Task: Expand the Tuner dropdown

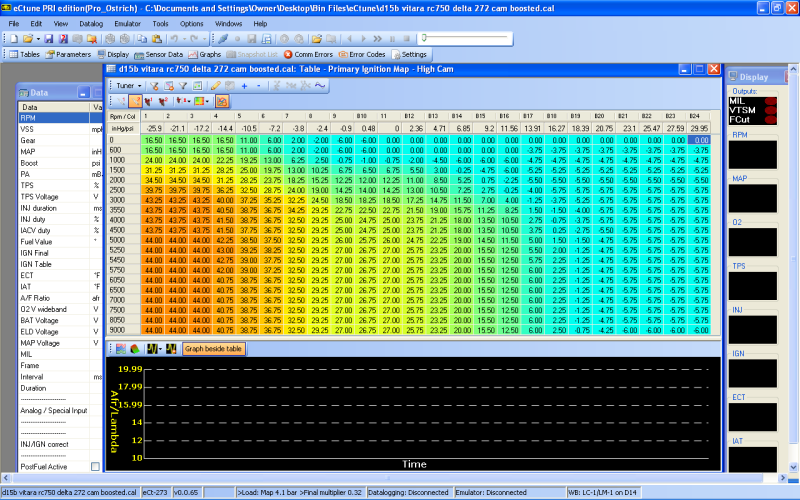Action: [129, 86]
